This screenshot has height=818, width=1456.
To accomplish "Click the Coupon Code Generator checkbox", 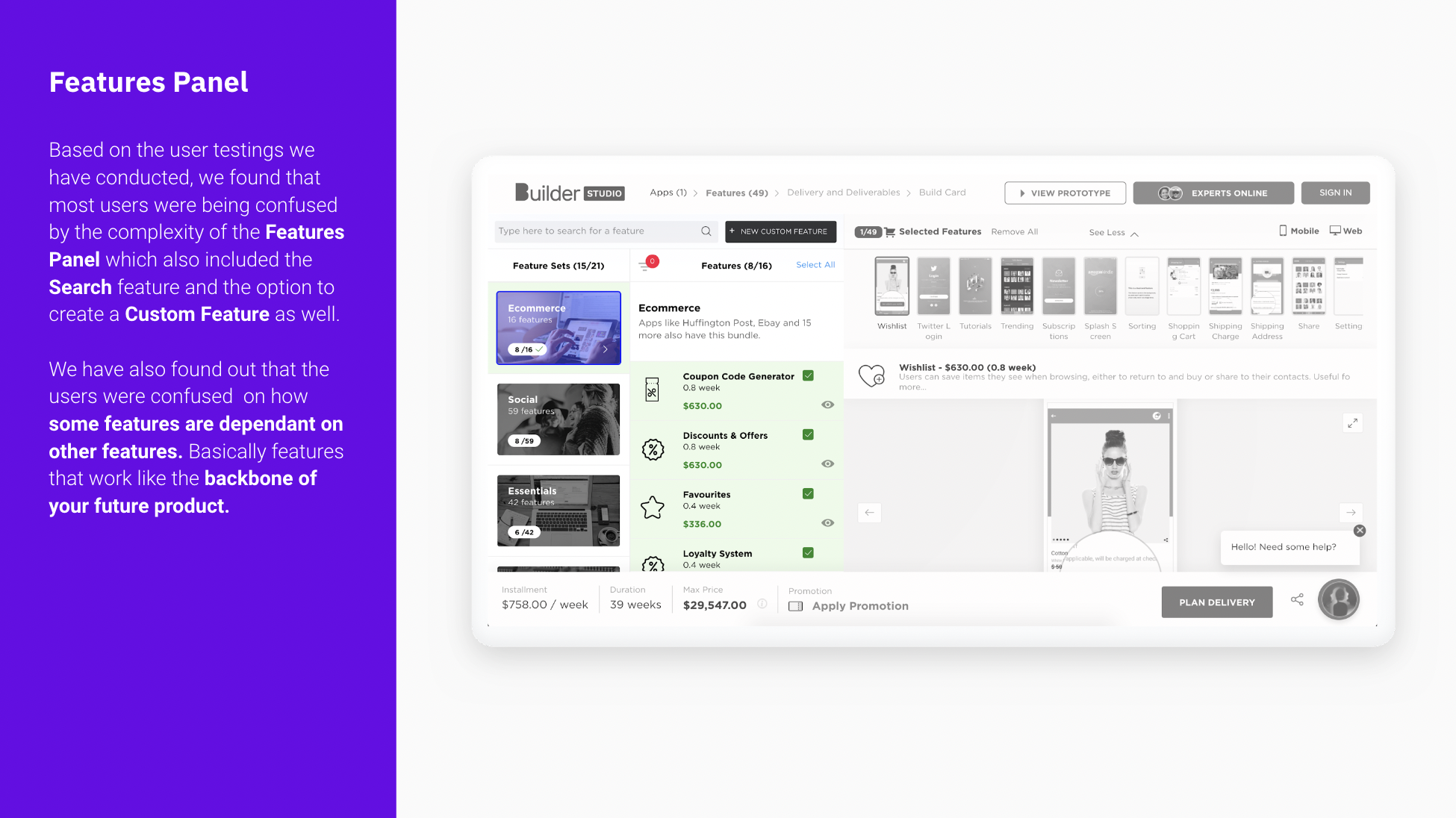I will [809, 376].
